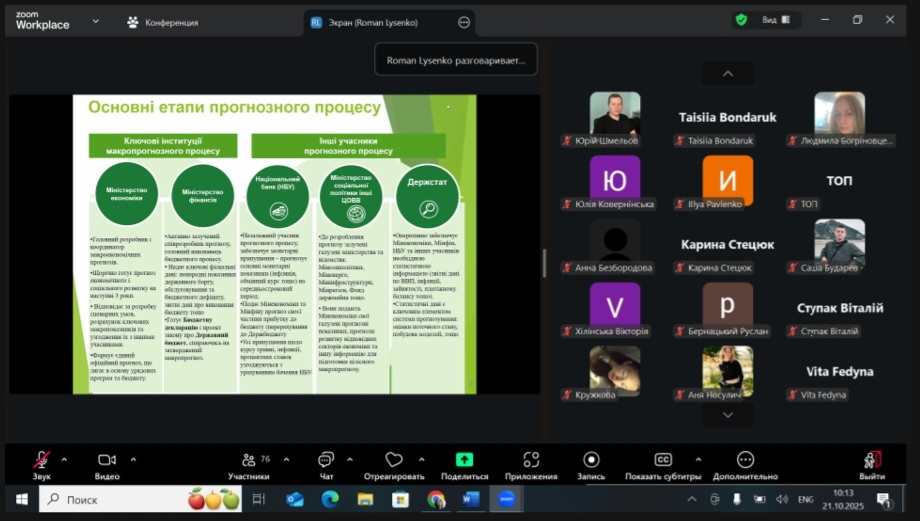Click the green encryption shield icon
The image size is (920, 521).
741,19
